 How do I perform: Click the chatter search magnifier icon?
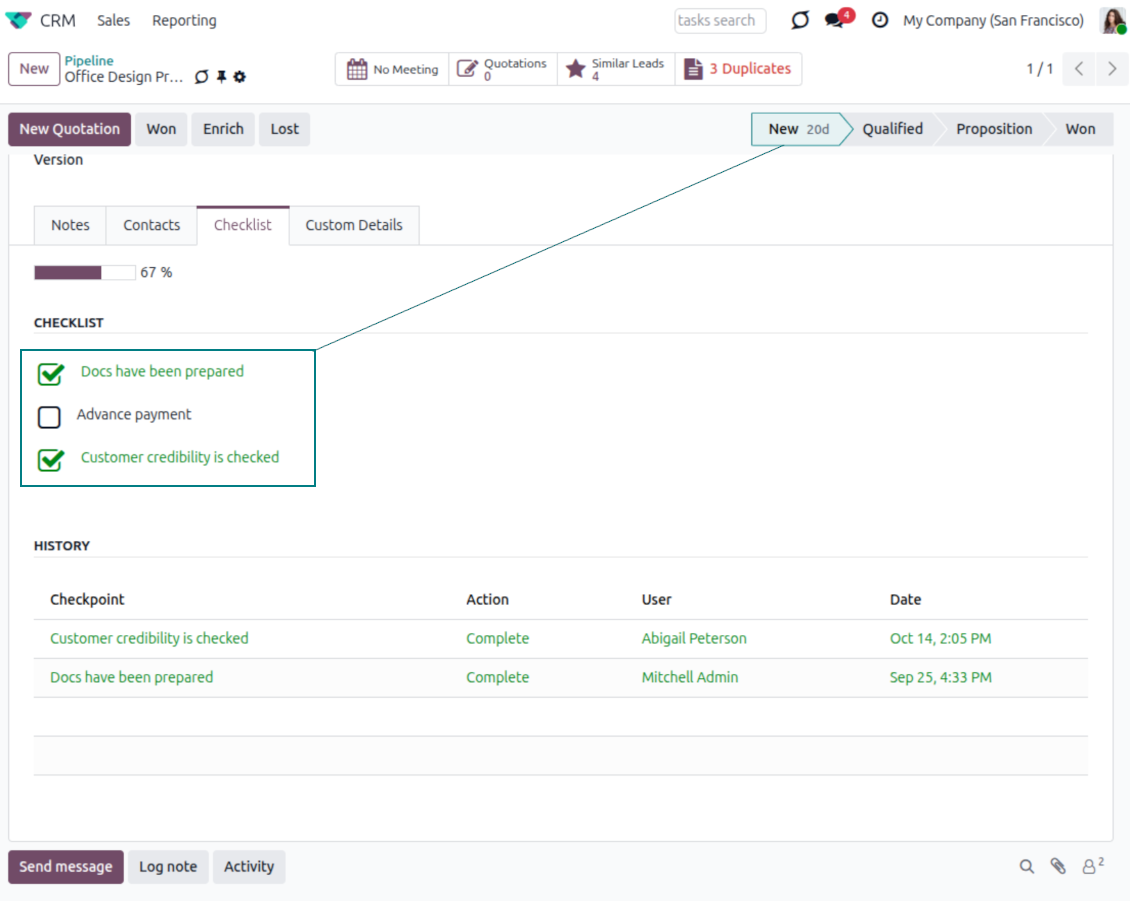pos(1026,867)
